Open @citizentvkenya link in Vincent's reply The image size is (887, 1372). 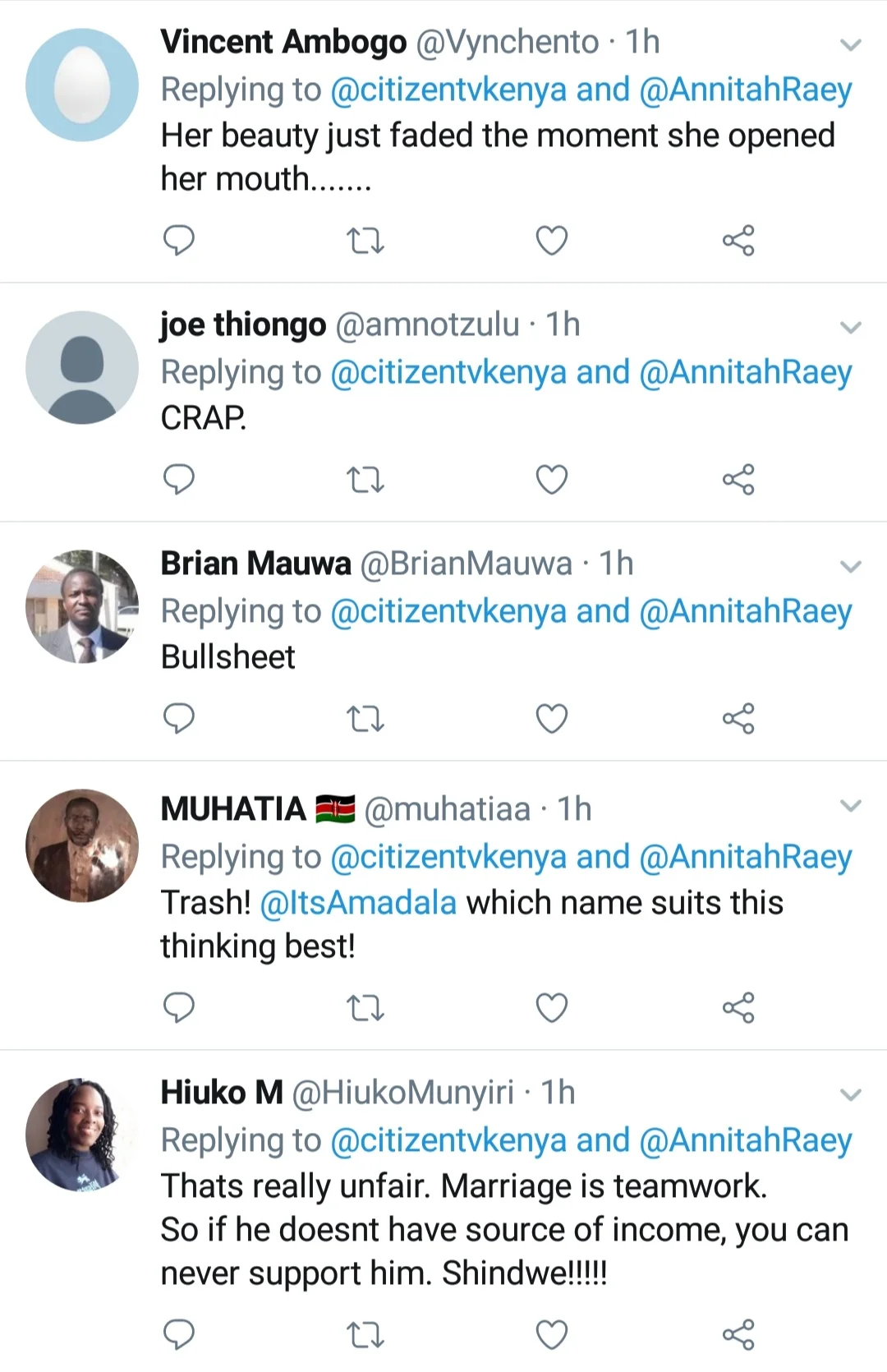pos(448,90)
